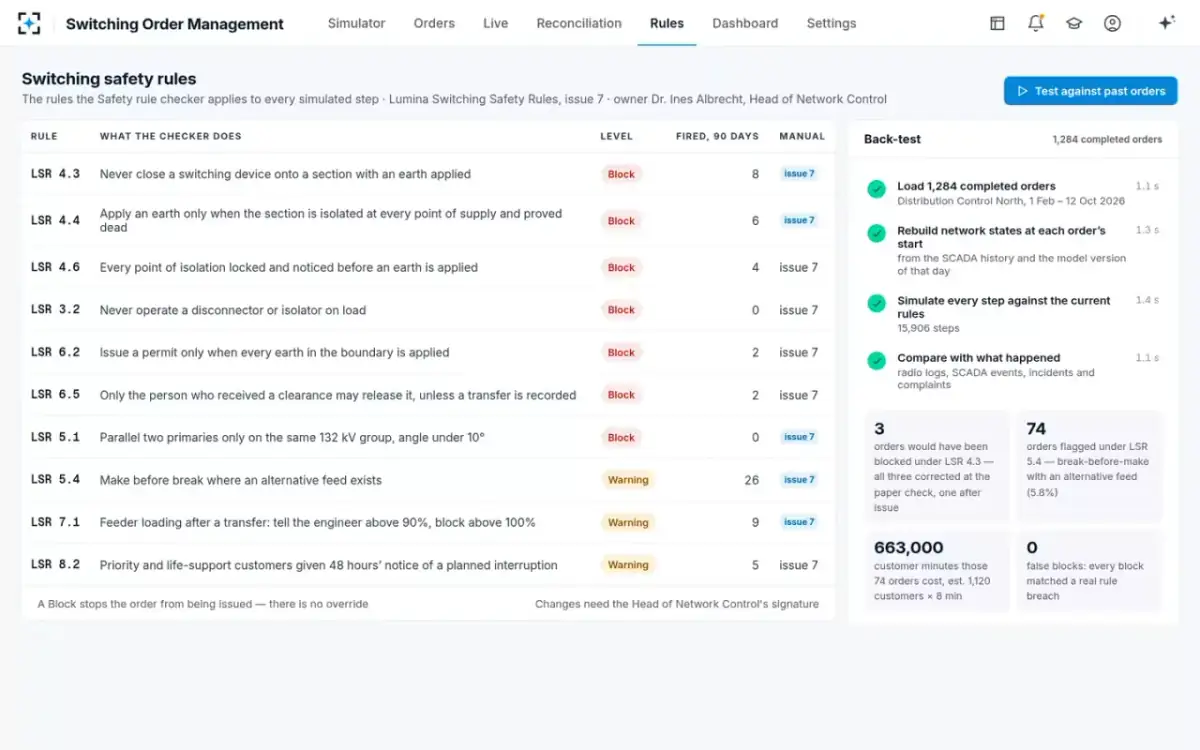Go to the Dashboard tab
Viewport: 1200px width, 750px height.
click(x=745, y=23)
